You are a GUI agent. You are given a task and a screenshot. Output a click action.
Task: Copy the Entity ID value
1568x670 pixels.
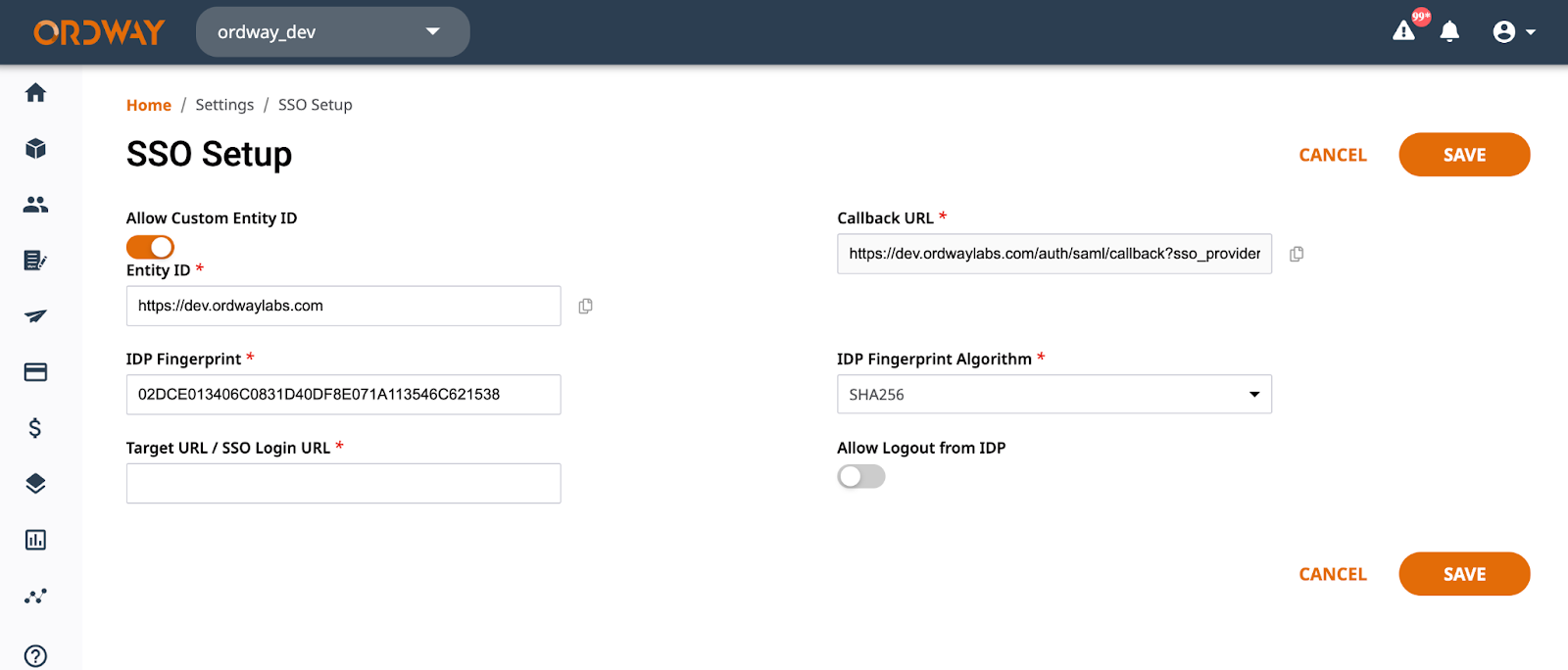tap(585, 306)
